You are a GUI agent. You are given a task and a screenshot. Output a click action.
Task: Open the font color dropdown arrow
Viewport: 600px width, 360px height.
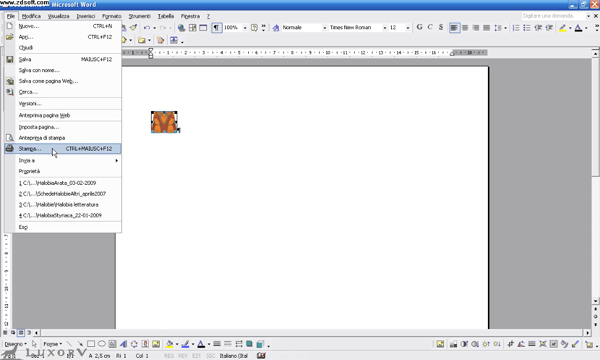(586, 28)
